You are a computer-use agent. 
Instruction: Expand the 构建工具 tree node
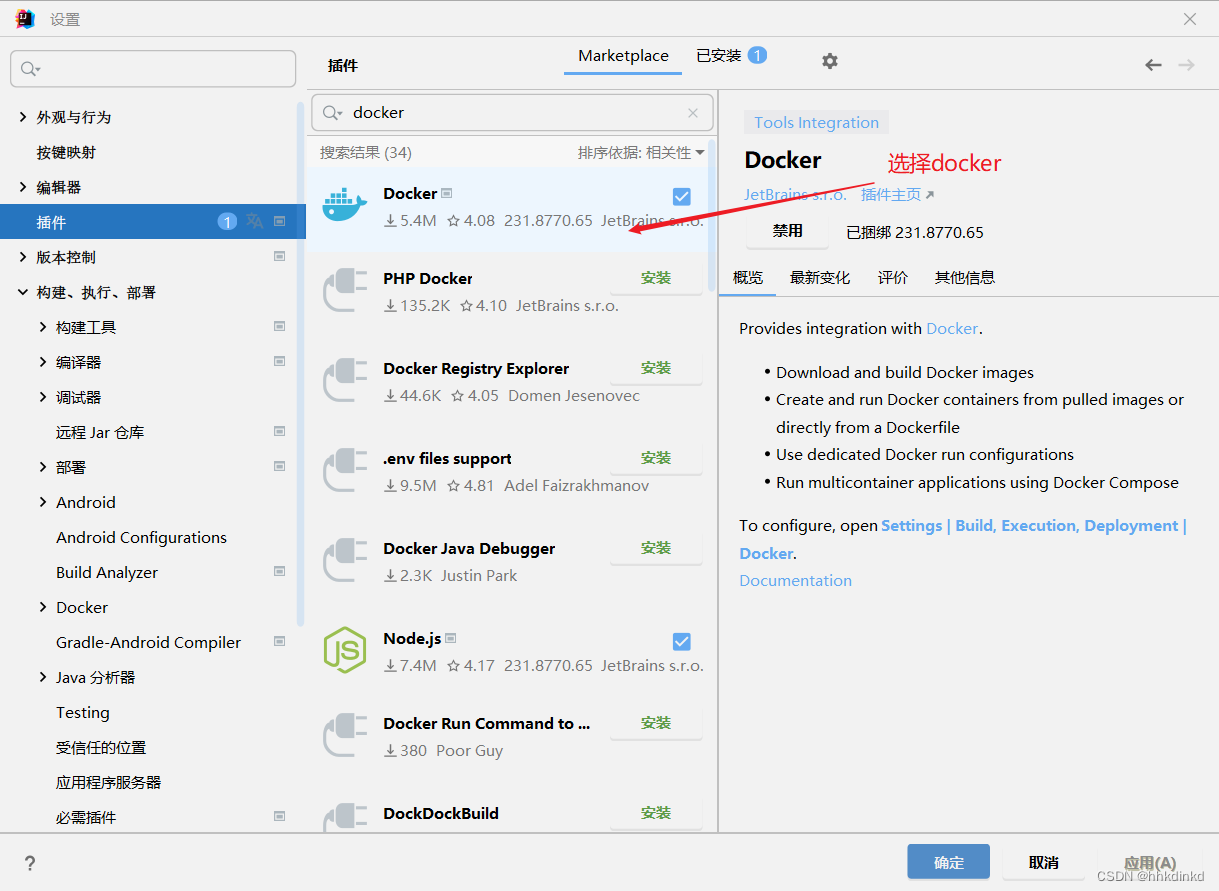[x=43, y=327]
